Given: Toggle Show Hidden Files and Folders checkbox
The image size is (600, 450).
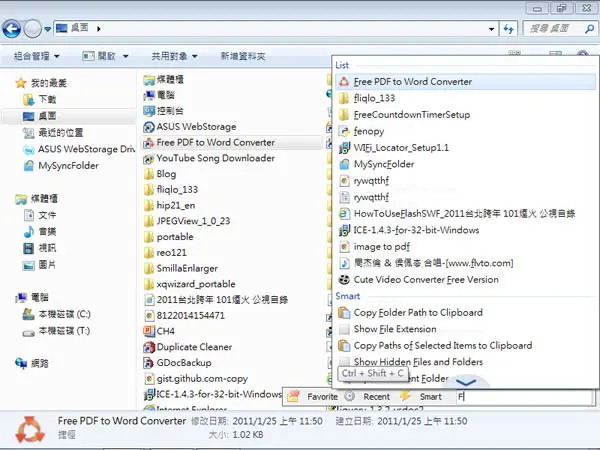Looking at the screenshot, I should pos(344,362).
